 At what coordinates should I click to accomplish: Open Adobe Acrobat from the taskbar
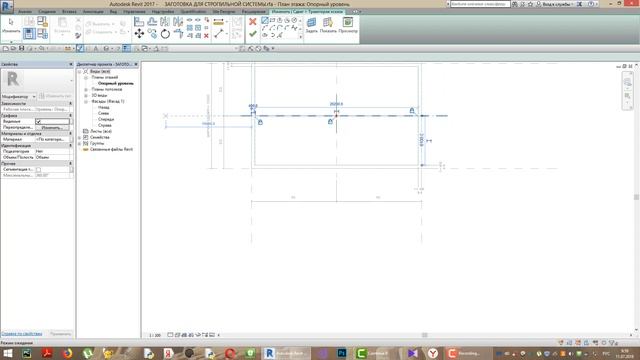tap(47, 353)
